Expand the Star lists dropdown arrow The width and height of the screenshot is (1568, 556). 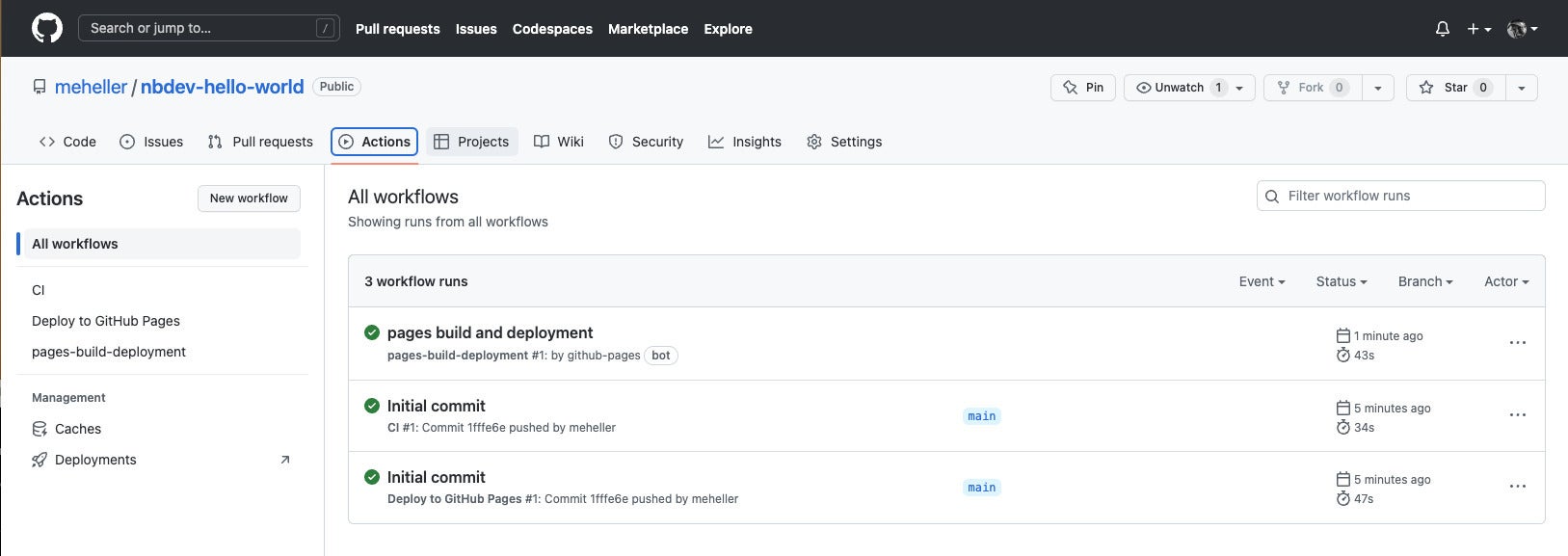[x=1522, y=88]
